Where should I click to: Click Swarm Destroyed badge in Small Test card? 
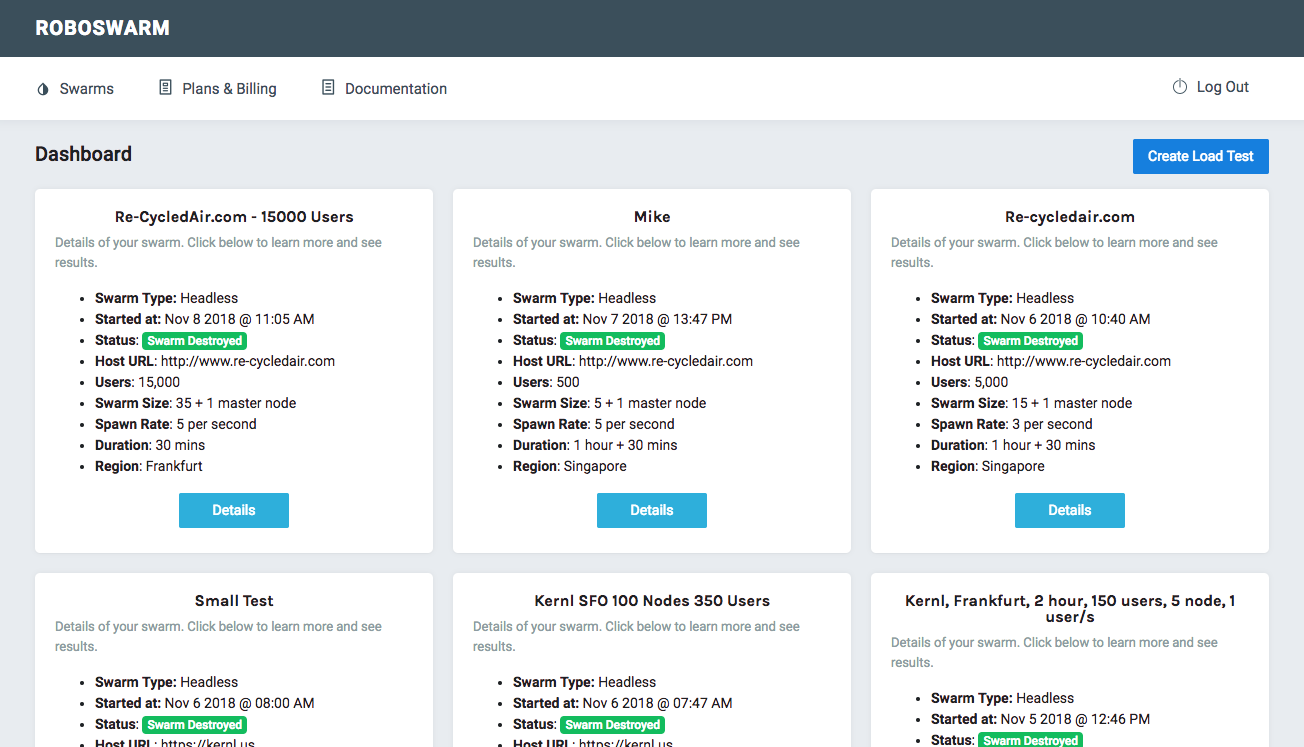pos(195,725)
